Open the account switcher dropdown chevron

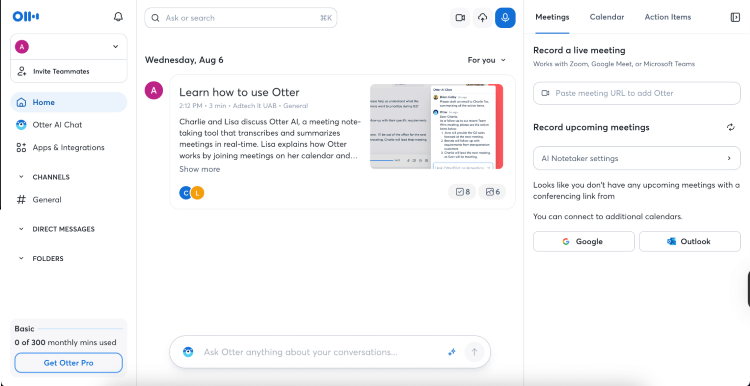coord(115,46)
